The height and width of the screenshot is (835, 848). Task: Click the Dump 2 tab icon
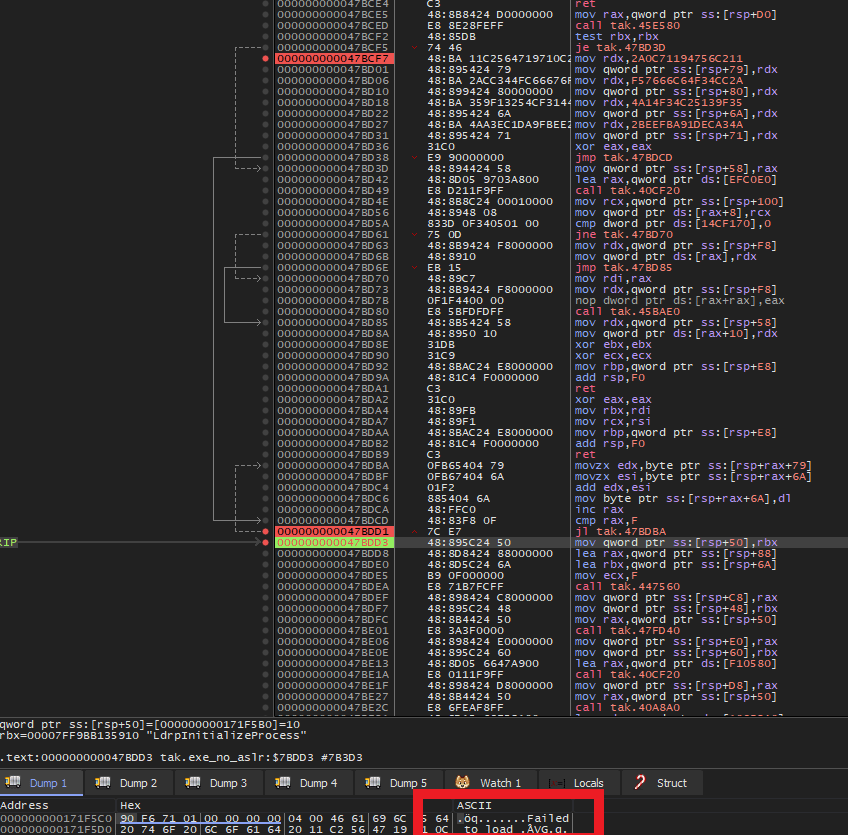tap(103, 783)
